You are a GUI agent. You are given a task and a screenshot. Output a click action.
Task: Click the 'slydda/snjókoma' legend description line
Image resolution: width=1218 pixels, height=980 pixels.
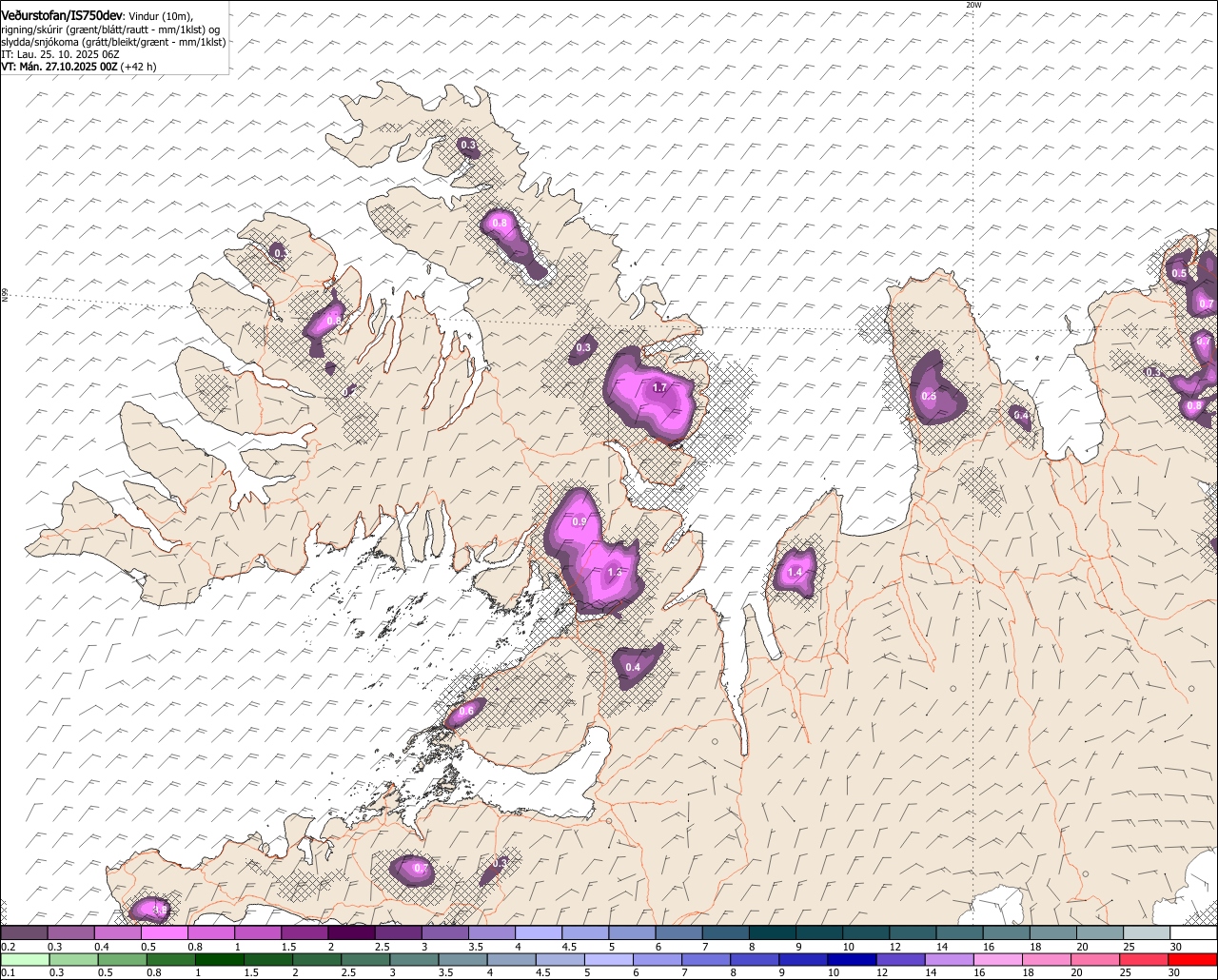[113, 43]
